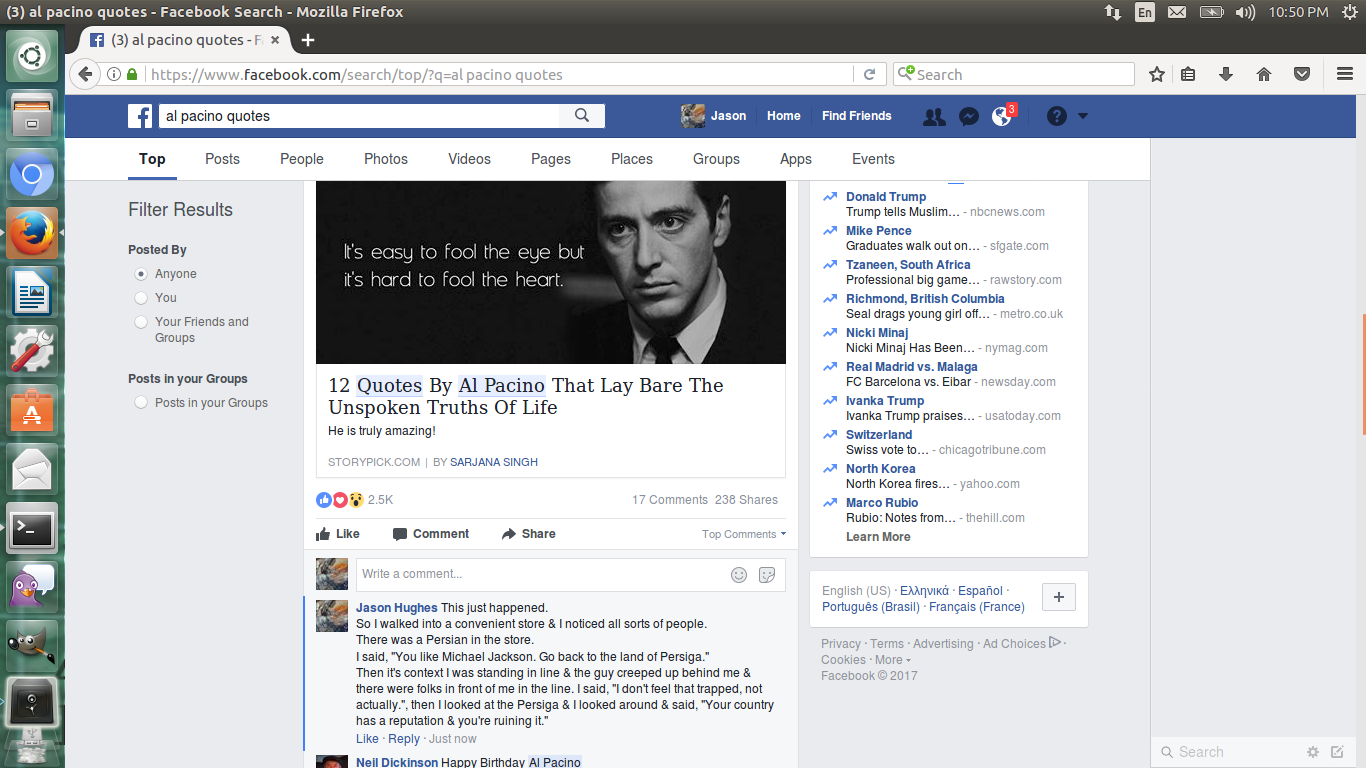The image size is (1366, 768).
Task: Switch to the Posts tab
Action: 222,159
